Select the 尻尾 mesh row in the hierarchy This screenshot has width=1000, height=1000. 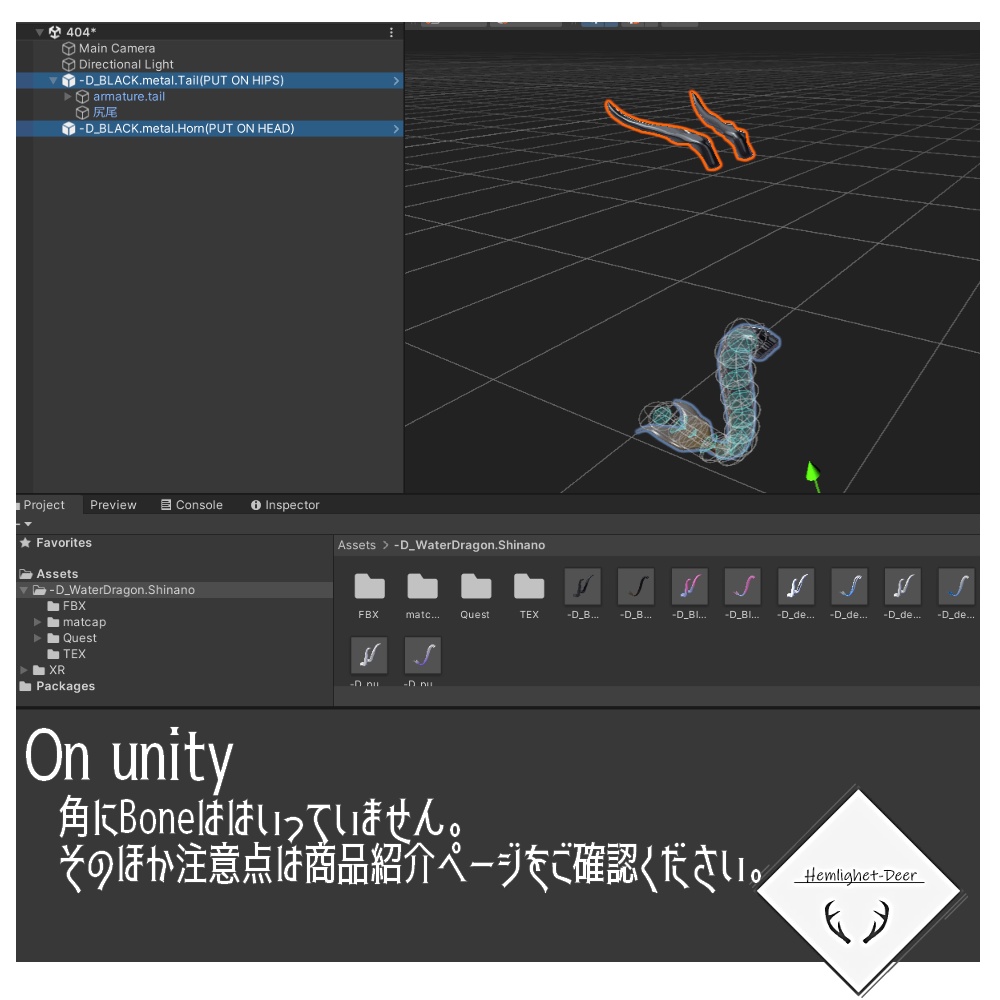210,112
